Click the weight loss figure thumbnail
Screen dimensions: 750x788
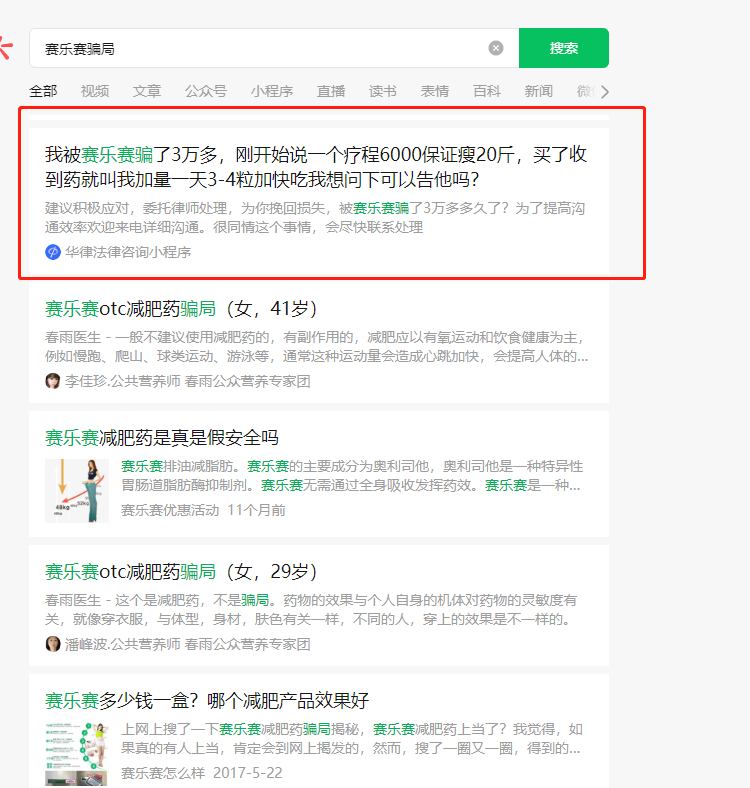77,491
